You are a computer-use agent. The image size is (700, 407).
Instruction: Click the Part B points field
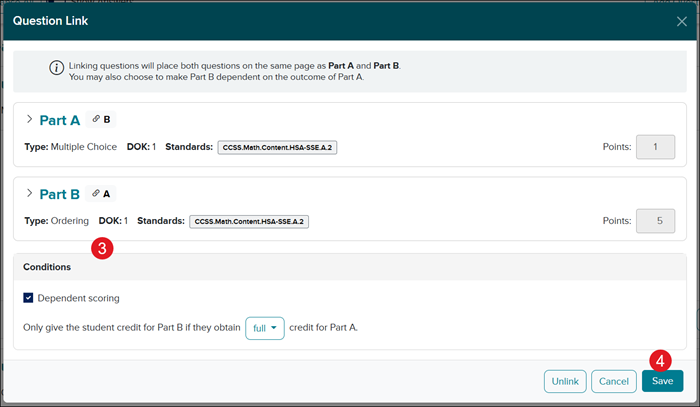click(655, 221)
